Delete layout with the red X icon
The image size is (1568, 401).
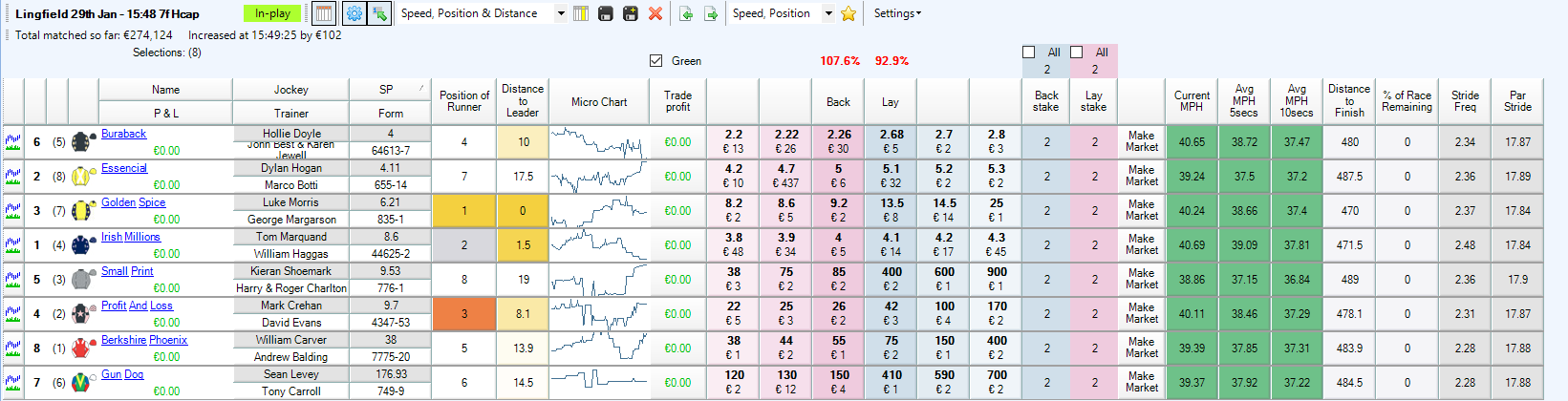point(655,13)
